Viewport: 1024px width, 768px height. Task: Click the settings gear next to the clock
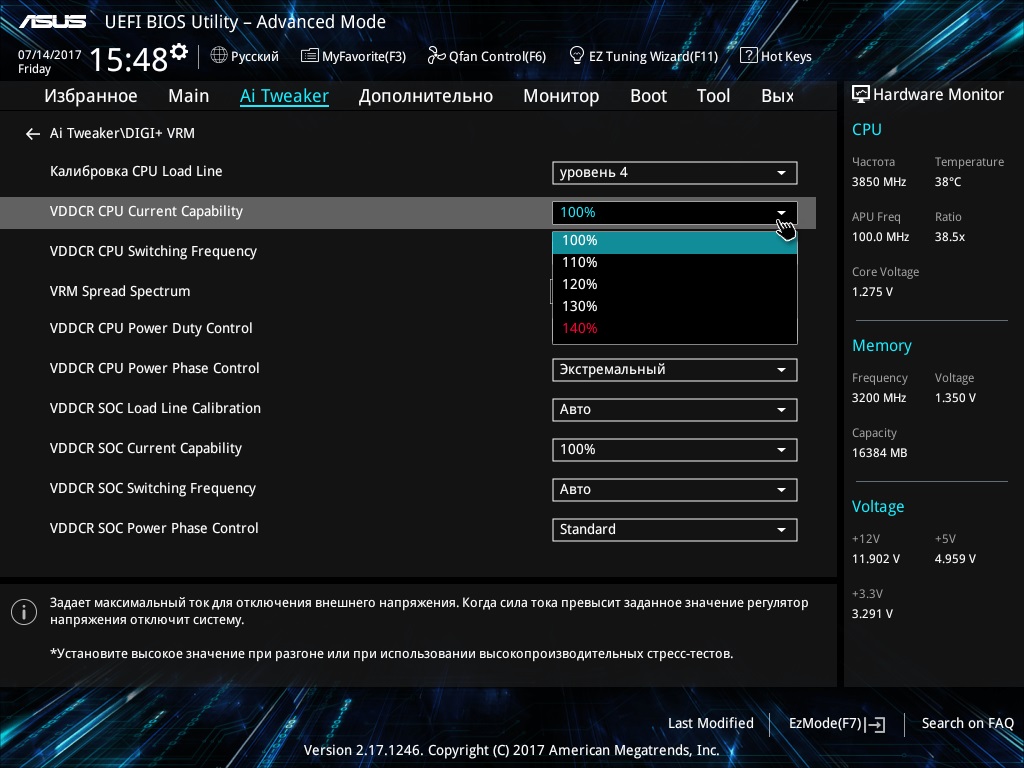click(179, 52)
